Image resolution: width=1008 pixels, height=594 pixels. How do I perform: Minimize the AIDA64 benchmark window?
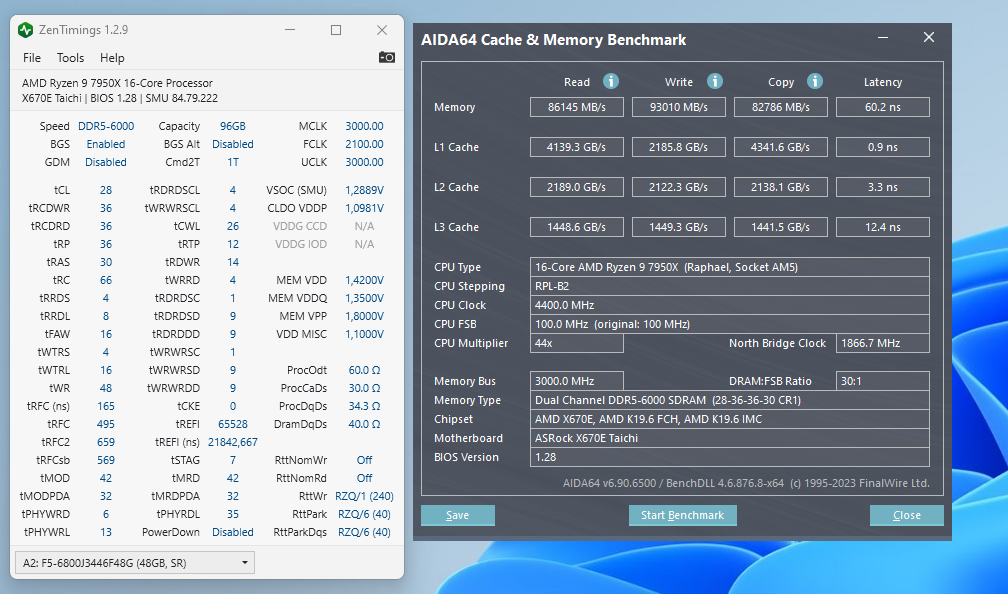883,37
